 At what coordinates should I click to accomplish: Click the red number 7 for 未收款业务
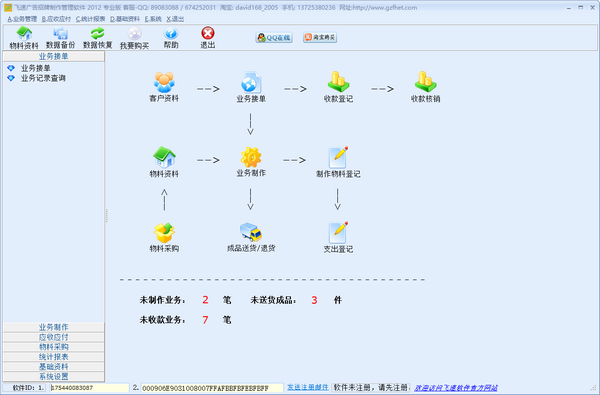[205, 320]
